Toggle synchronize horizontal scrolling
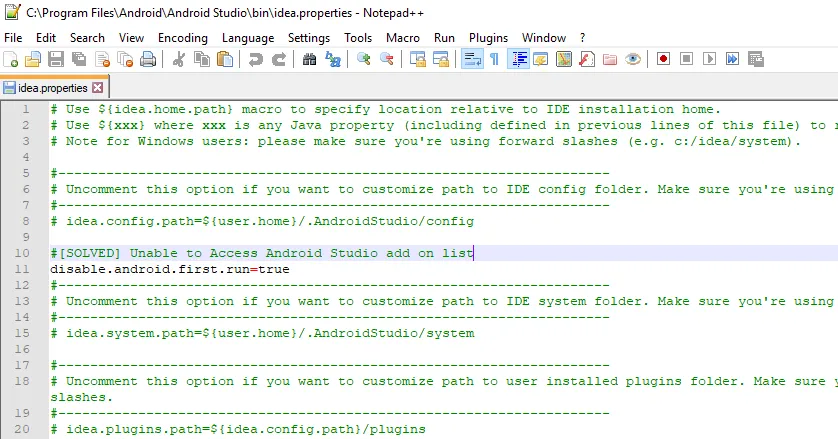838x439 pixels. tap(440, 59)
